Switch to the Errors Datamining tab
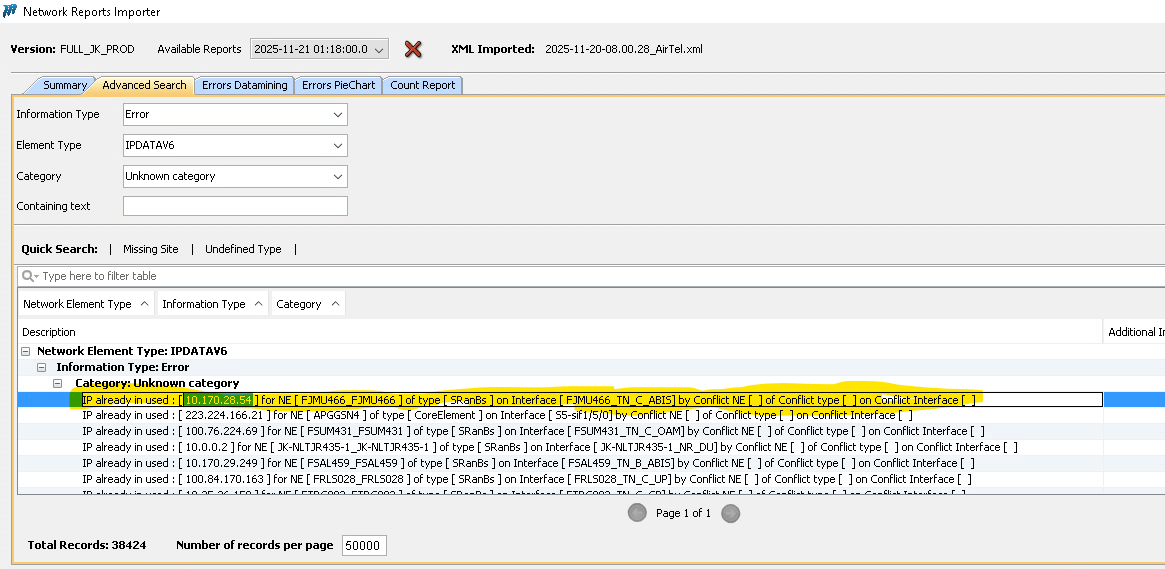The height and width of the screenshot is (569, 1165). pyautogui.click(x=244, y=86)
